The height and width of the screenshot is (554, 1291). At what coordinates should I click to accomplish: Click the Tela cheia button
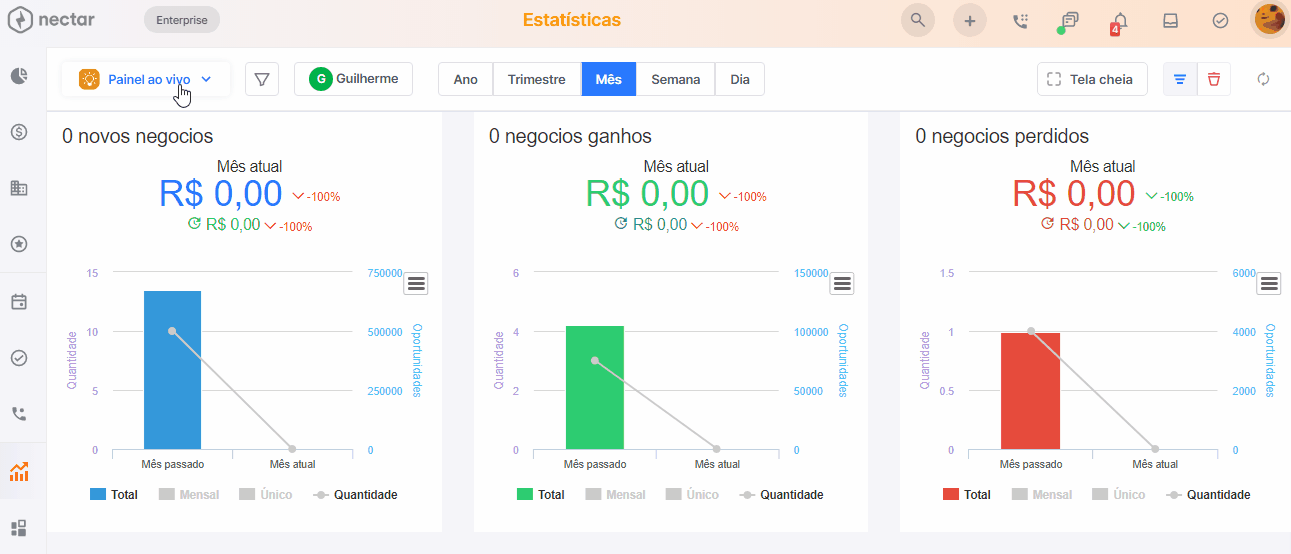pos(1091,79)
